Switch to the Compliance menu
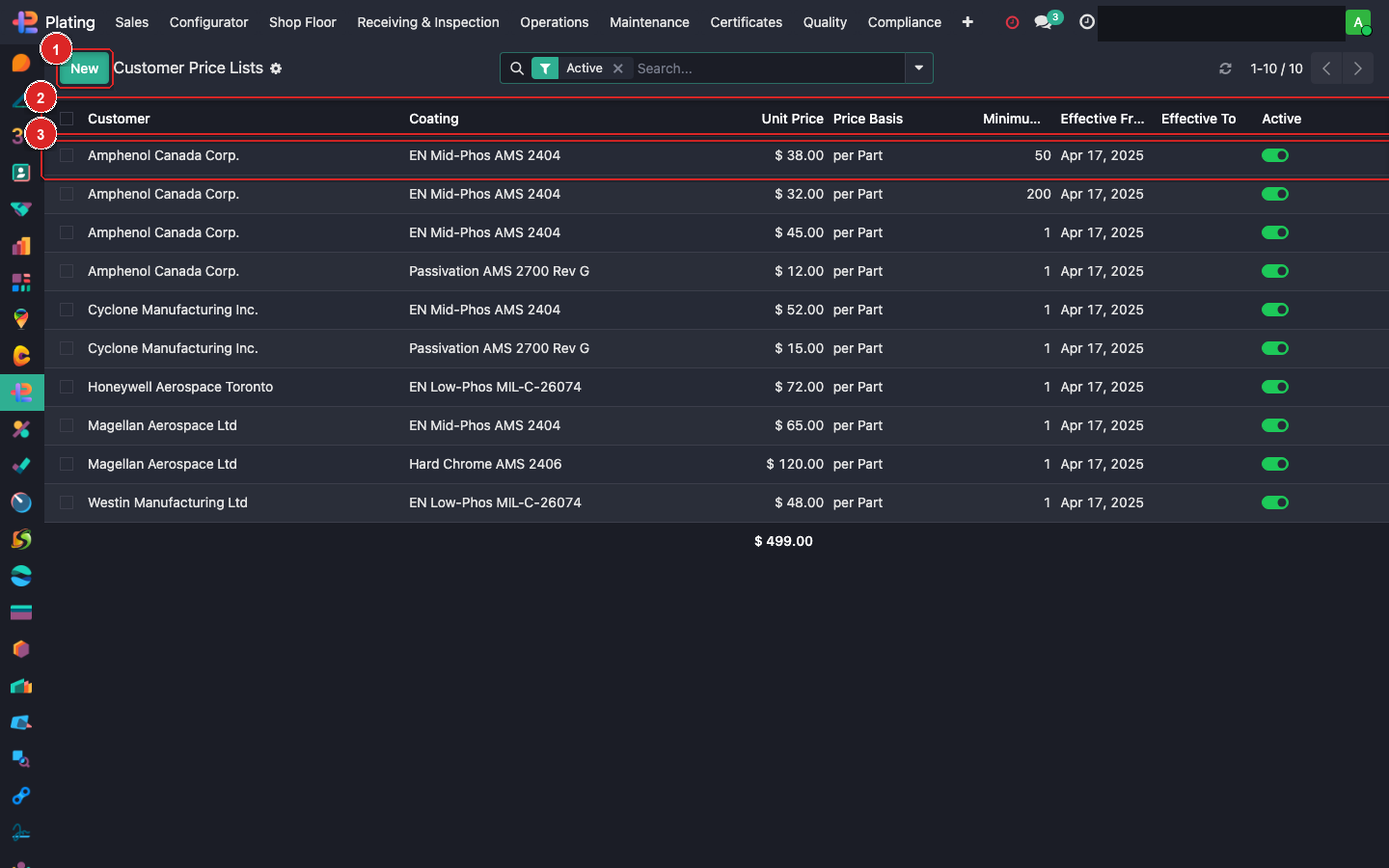The height and width of the screenshot is (868, 1389). [x=904, y=22]
